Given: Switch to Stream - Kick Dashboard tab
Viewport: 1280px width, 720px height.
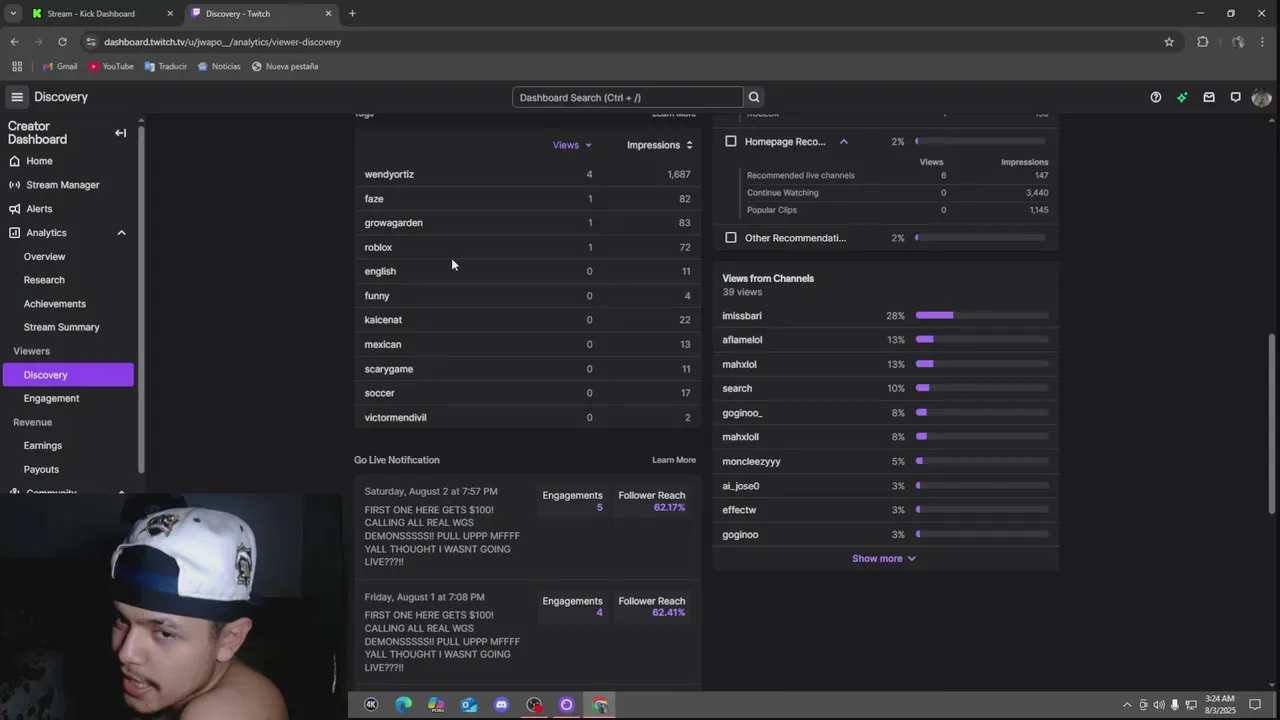Looking at the screenshot, I should 100,14.
